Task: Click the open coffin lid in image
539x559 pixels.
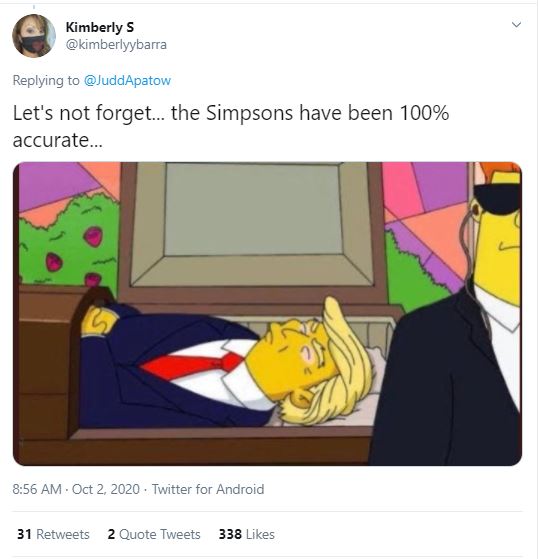Action: pyautogui.click(x=253, y=228)
